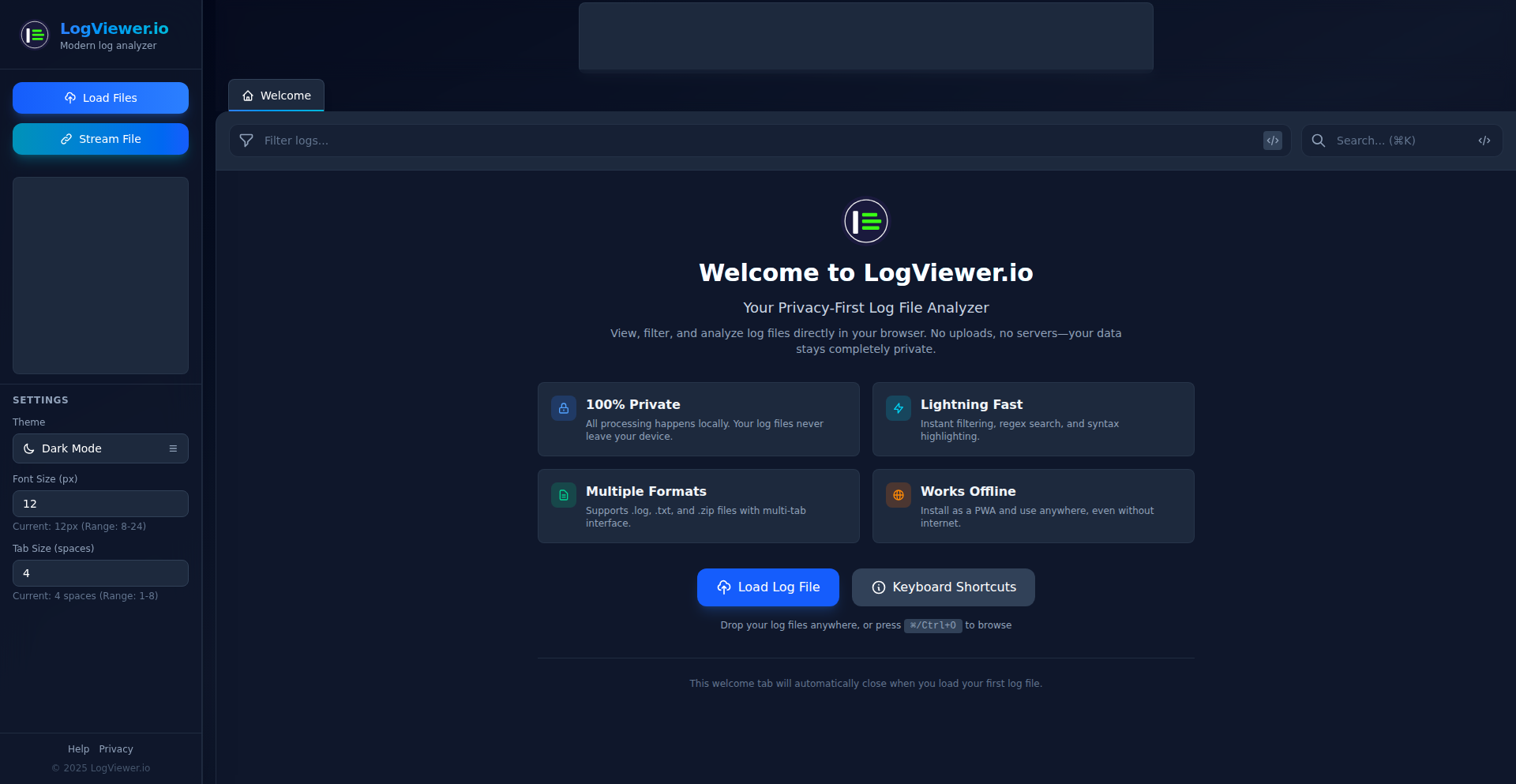The height and width of the screenshot is (784, 1516).
Task: Open the Privacy page link
Action: point(116,748)
